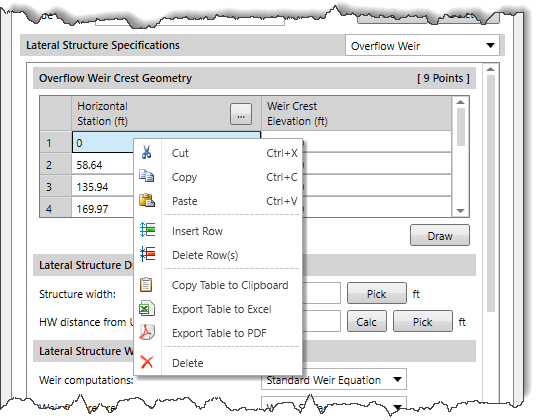
Task: Choose Cut from the context menu
Action: click(x=218, y=153)
